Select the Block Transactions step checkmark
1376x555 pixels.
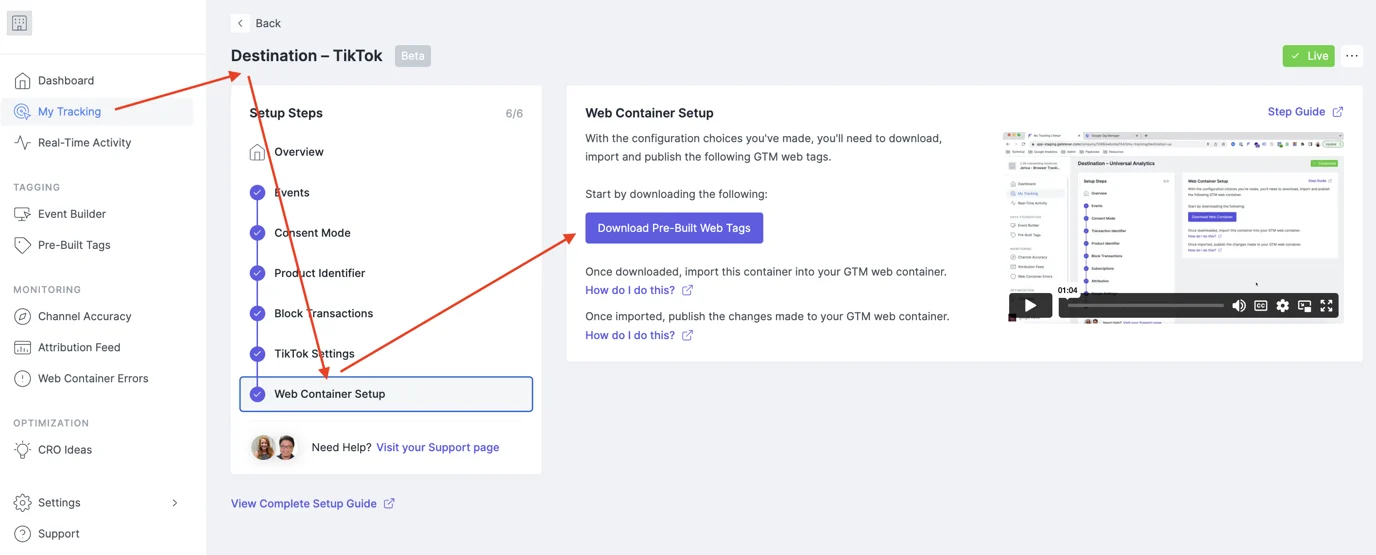(x=257, y=313)
